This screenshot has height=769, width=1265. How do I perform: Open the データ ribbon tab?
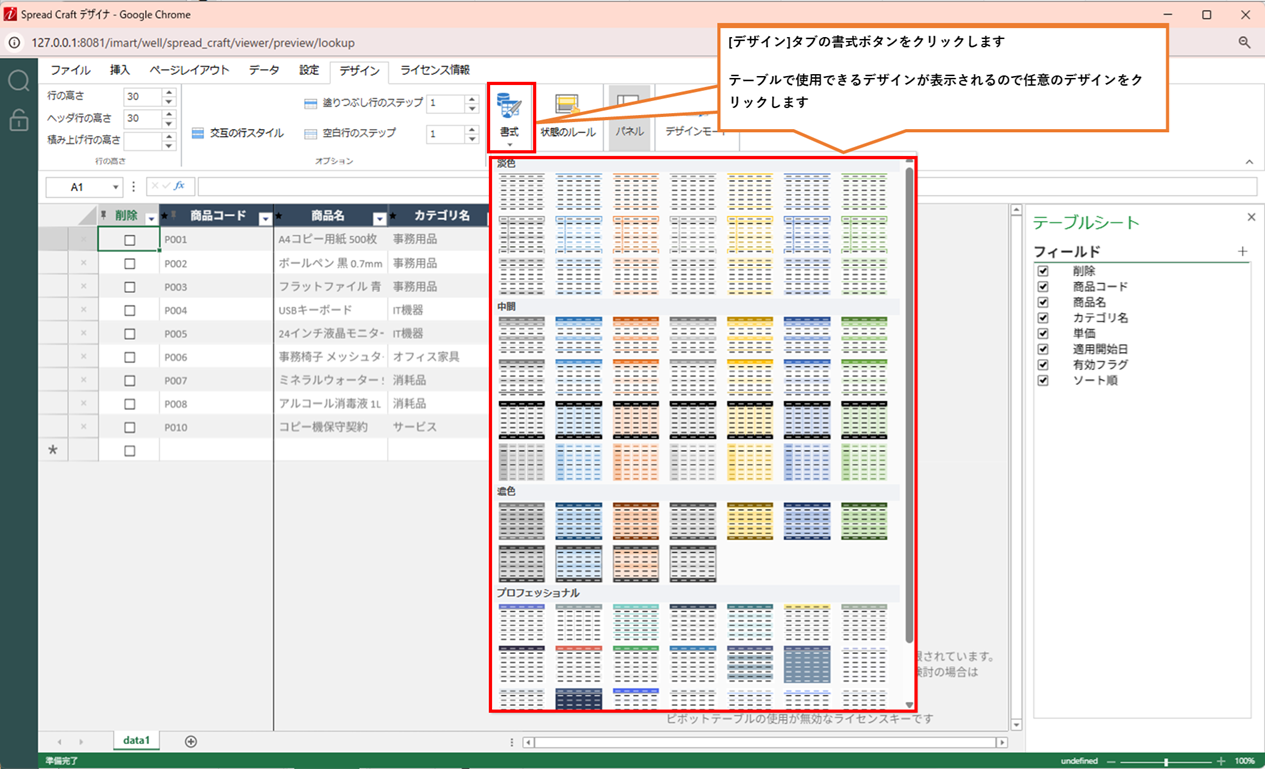(264, 71)
